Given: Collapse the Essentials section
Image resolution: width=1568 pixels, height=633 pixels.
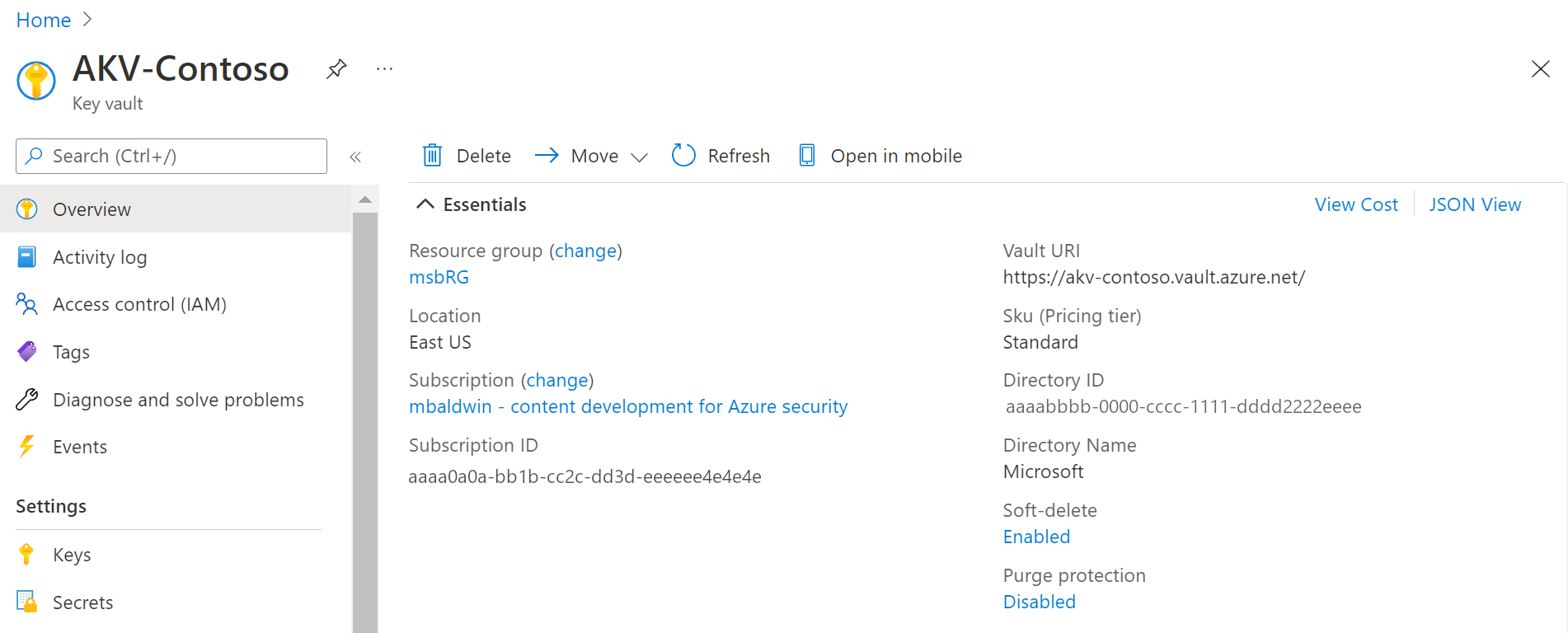Looking at the screenshot, I should coord(425,204).
